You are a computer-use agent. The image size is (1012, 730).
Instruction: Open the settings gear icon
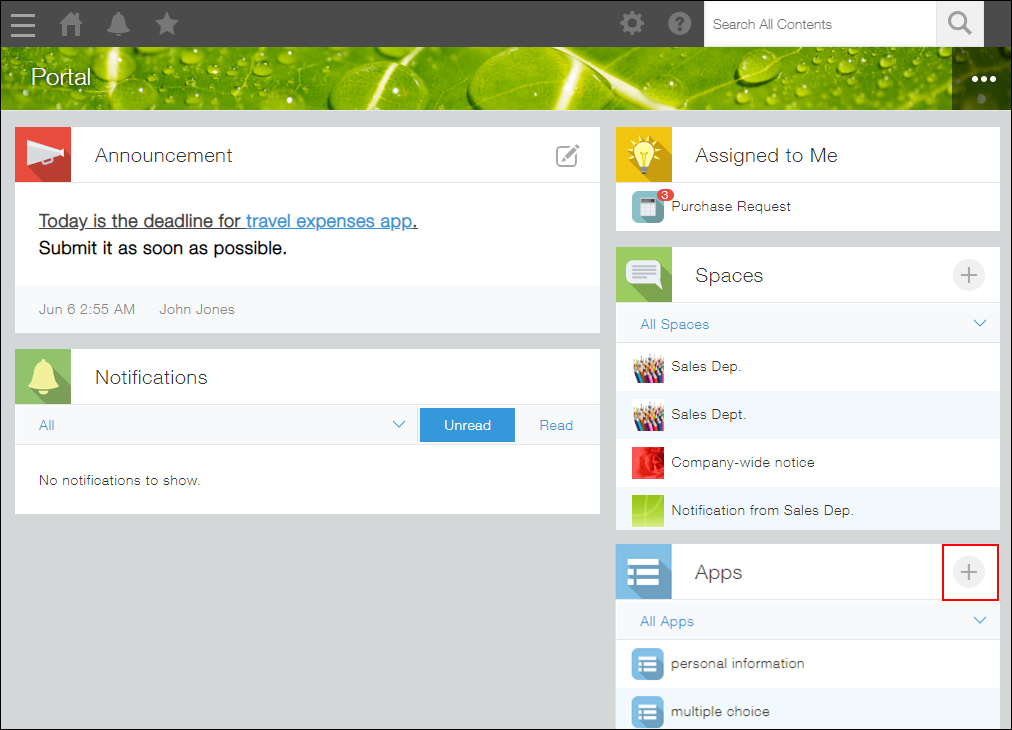[x=632, y=23]
